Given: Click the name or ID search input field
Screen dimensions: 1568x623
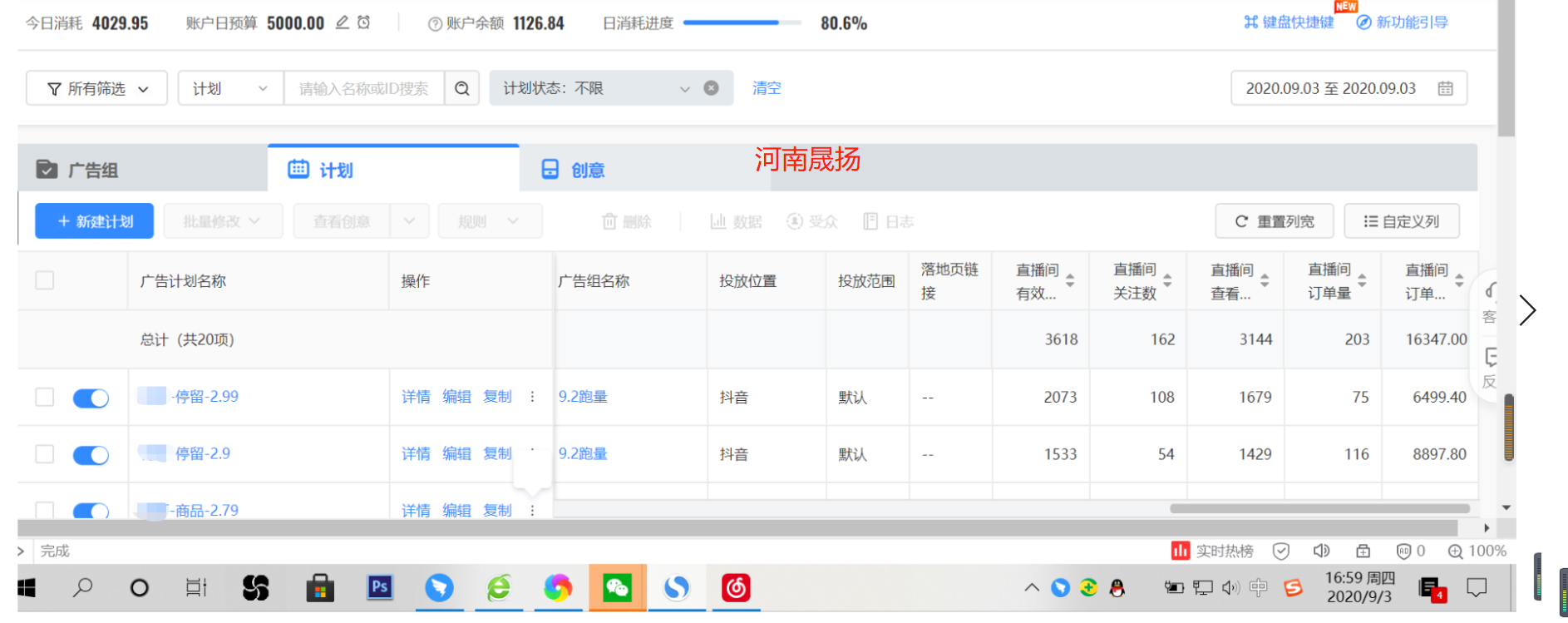Looking at the screenshot, I should coord(364,88).
